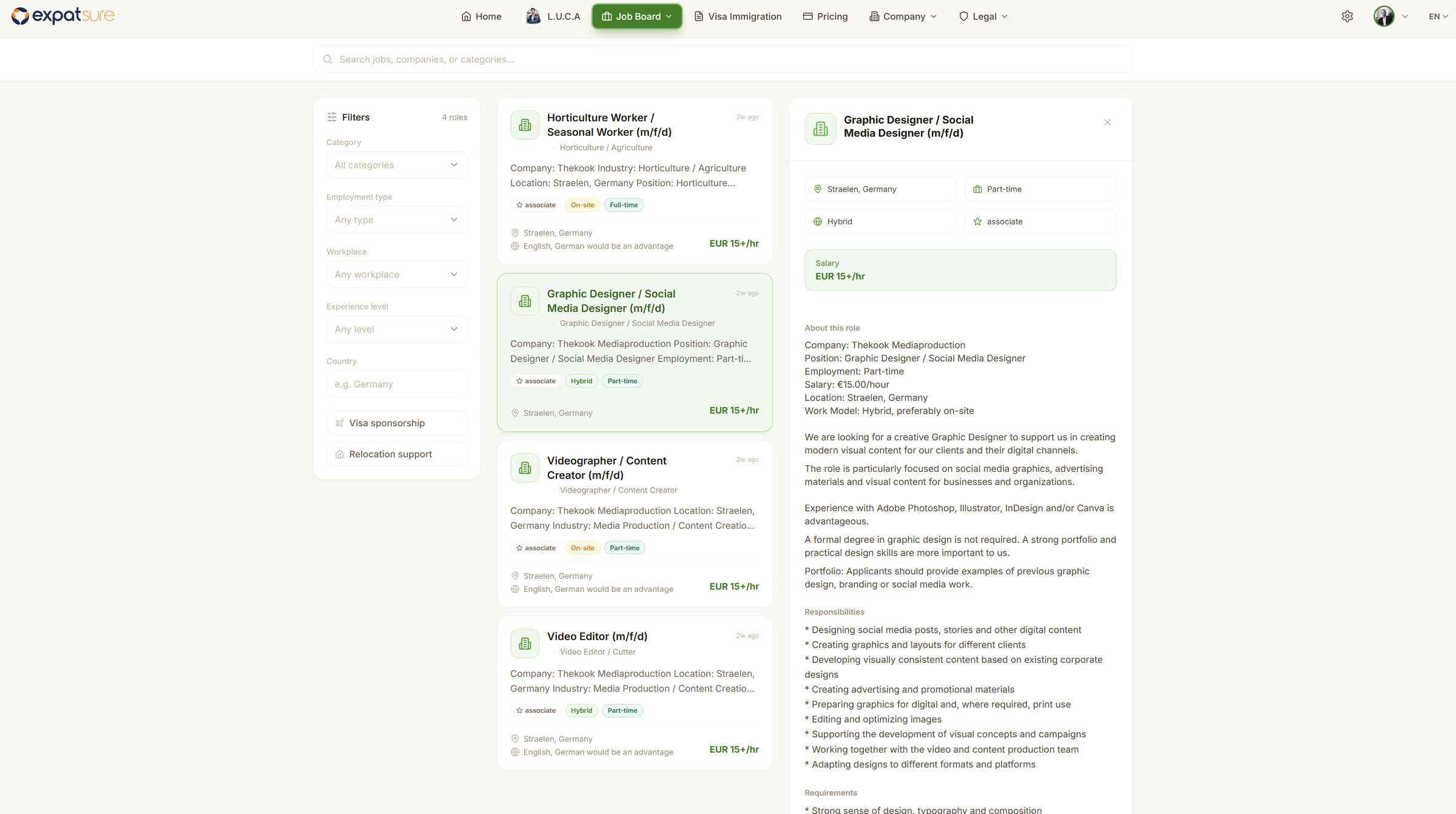Open the Any workplace dropdown
Viewport: 1456px width, 814px height.
[x=397, y=274]
